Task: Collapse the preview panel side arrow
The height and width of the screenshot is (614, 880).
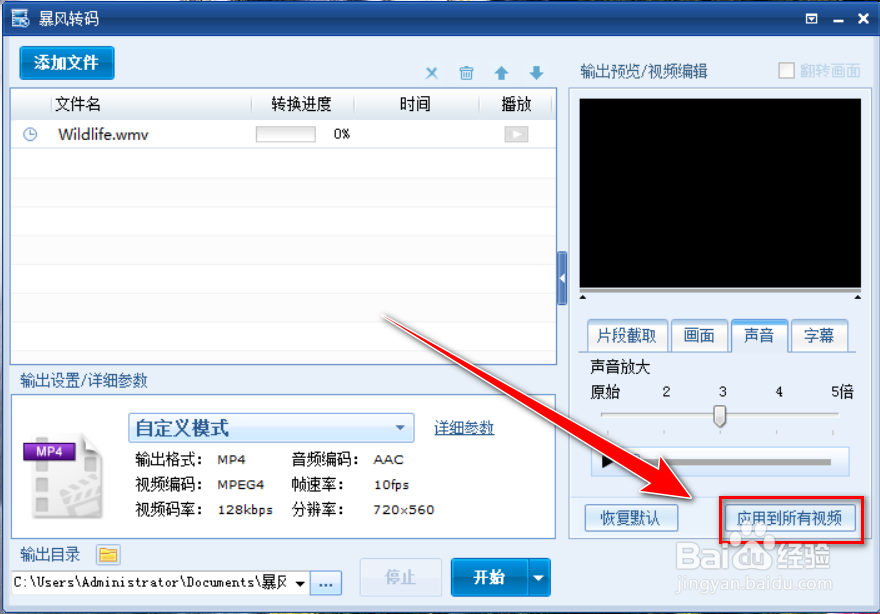Action: (562, 278)
